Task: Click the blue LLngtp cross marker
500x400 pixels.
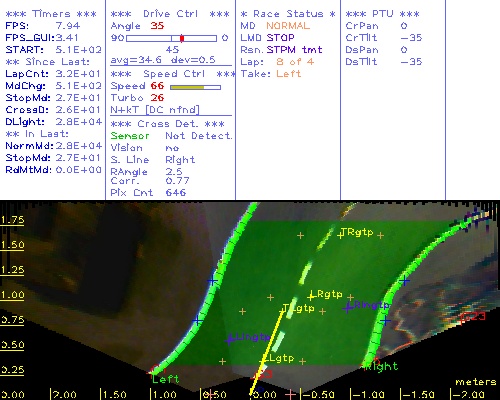Action: [229, 340]
